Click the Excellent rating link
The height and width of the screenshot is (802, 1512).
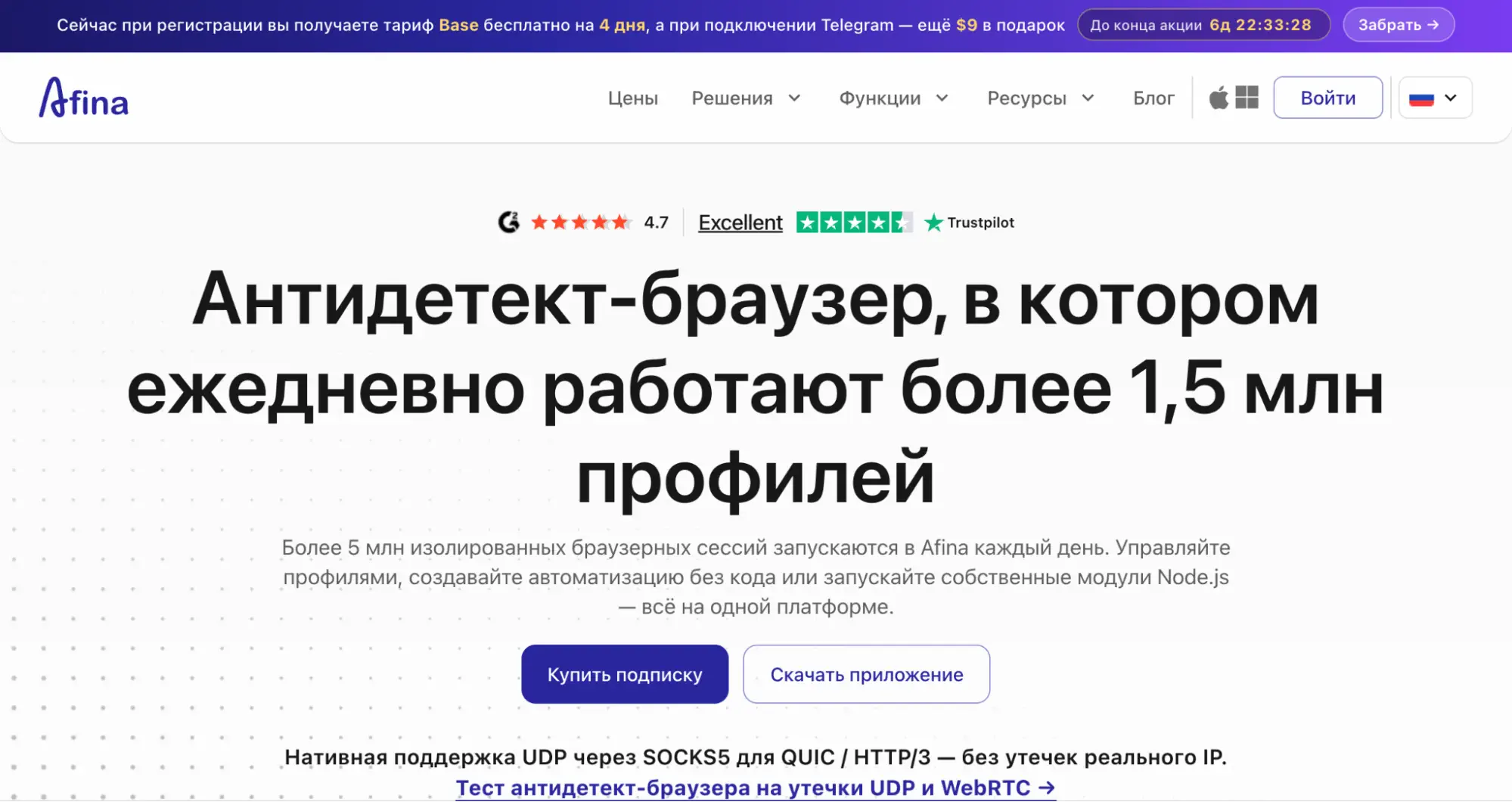coord(740,222)
